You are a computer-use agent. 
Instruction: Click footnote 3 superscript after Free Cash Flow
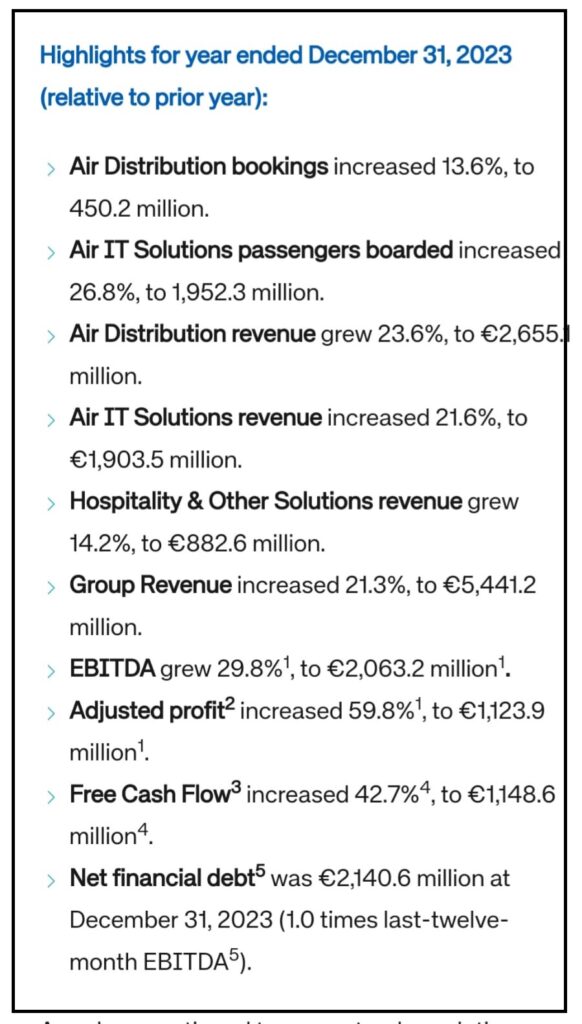[236, 789]
